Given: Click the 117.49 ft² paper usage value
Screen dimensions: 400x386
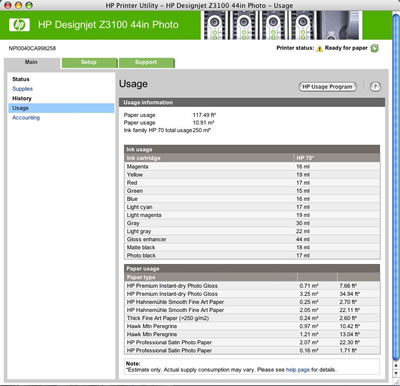Looking at the screenshot, I should [x=204, y=115].
